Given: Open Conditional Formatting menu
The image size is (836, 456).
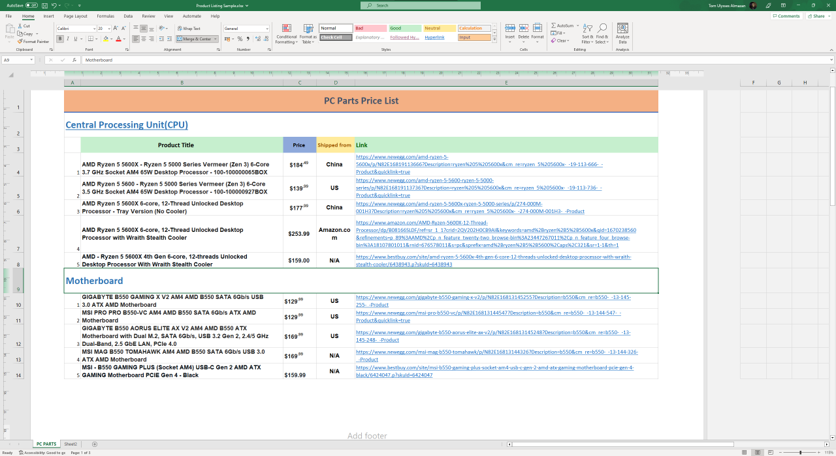Looking at the screenshot, I should (286, 34).
